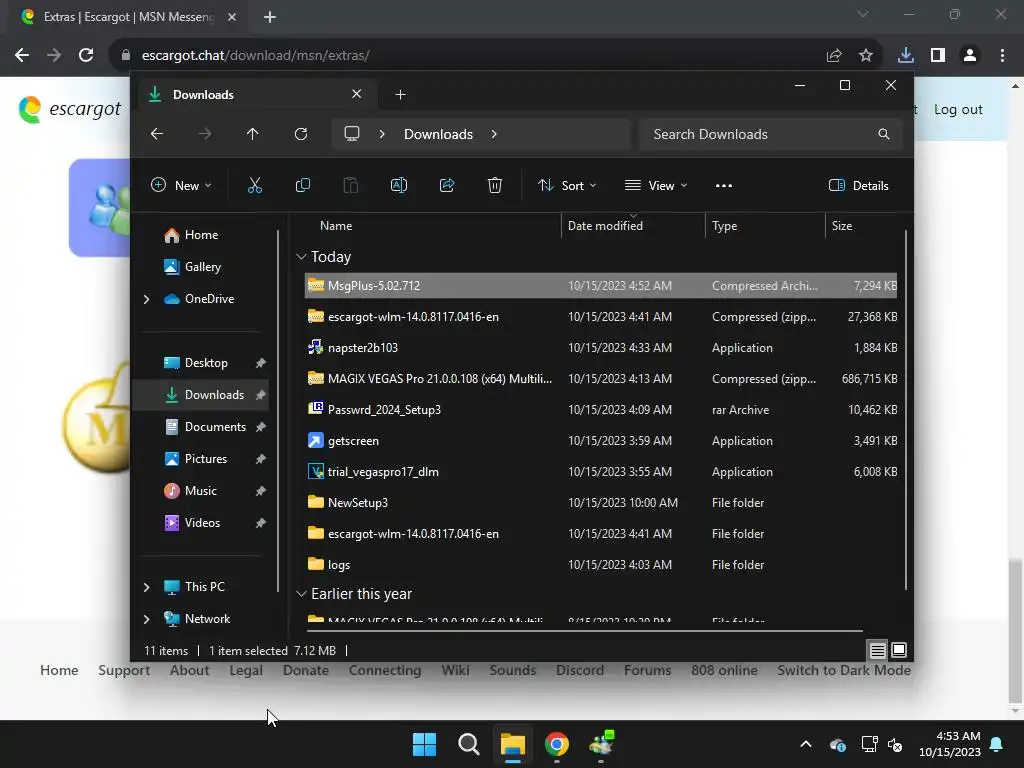Open taskbar Search icon

(468, 744)
